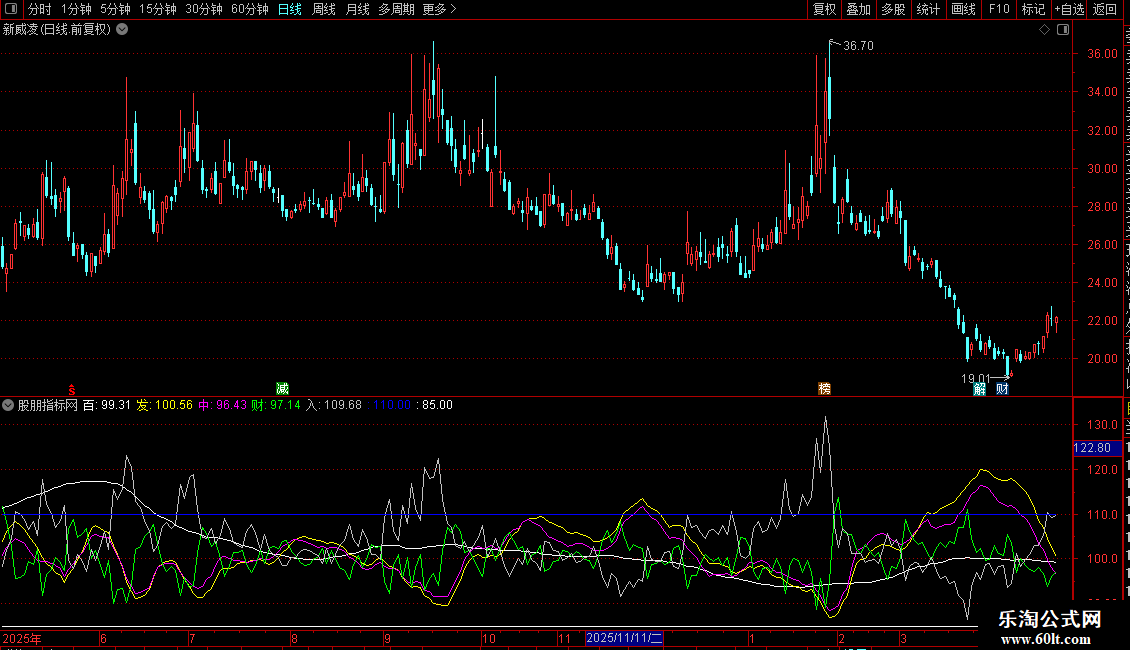Viewport: 1130px width, 650px height.
Task: Click the 叠加 overlay button
Action: [859, 9]
